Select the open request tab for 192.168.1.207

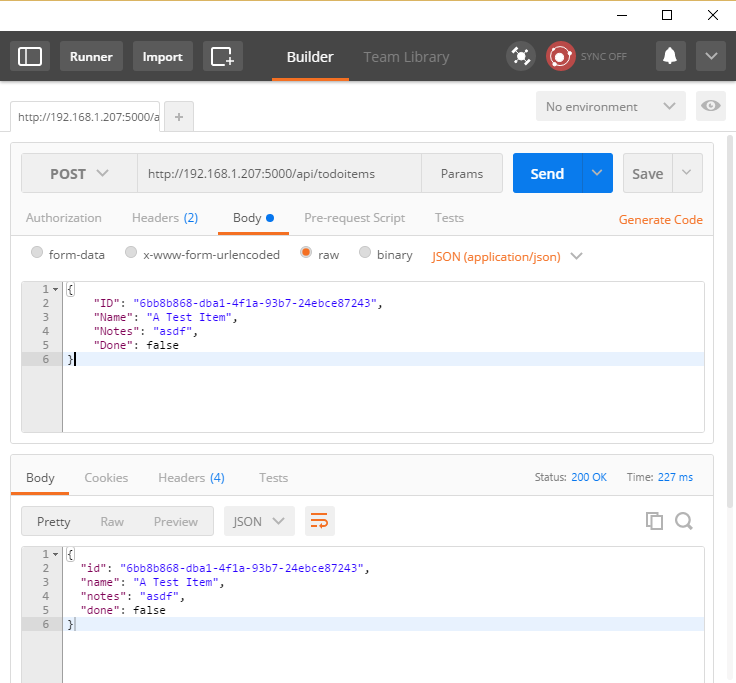pyautogui.click(x=86, y=117)
